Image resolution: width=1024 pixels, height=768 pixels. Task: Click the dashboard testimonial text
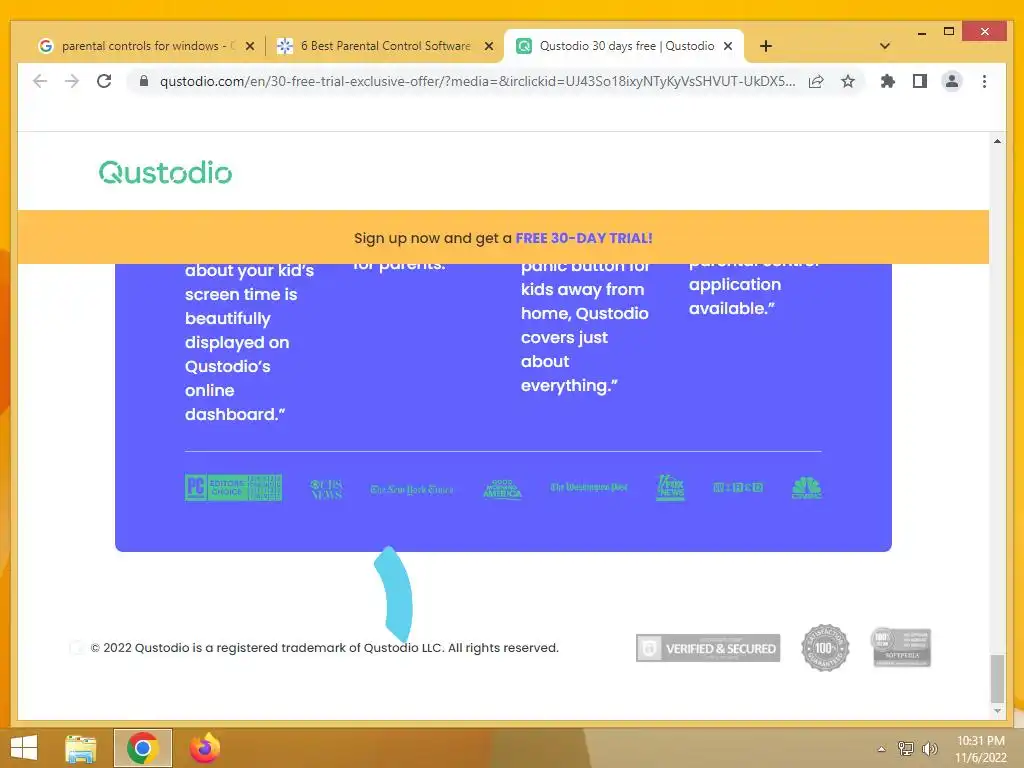click(x=249, y=342)
